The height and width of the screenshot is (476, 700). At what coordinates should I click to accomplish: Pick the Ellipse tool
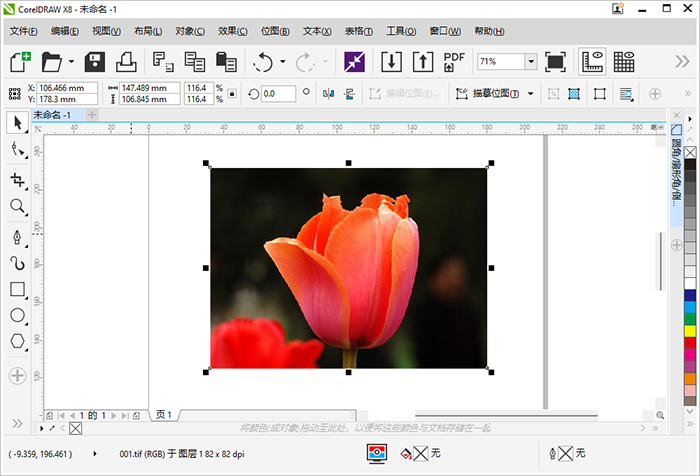17,316
